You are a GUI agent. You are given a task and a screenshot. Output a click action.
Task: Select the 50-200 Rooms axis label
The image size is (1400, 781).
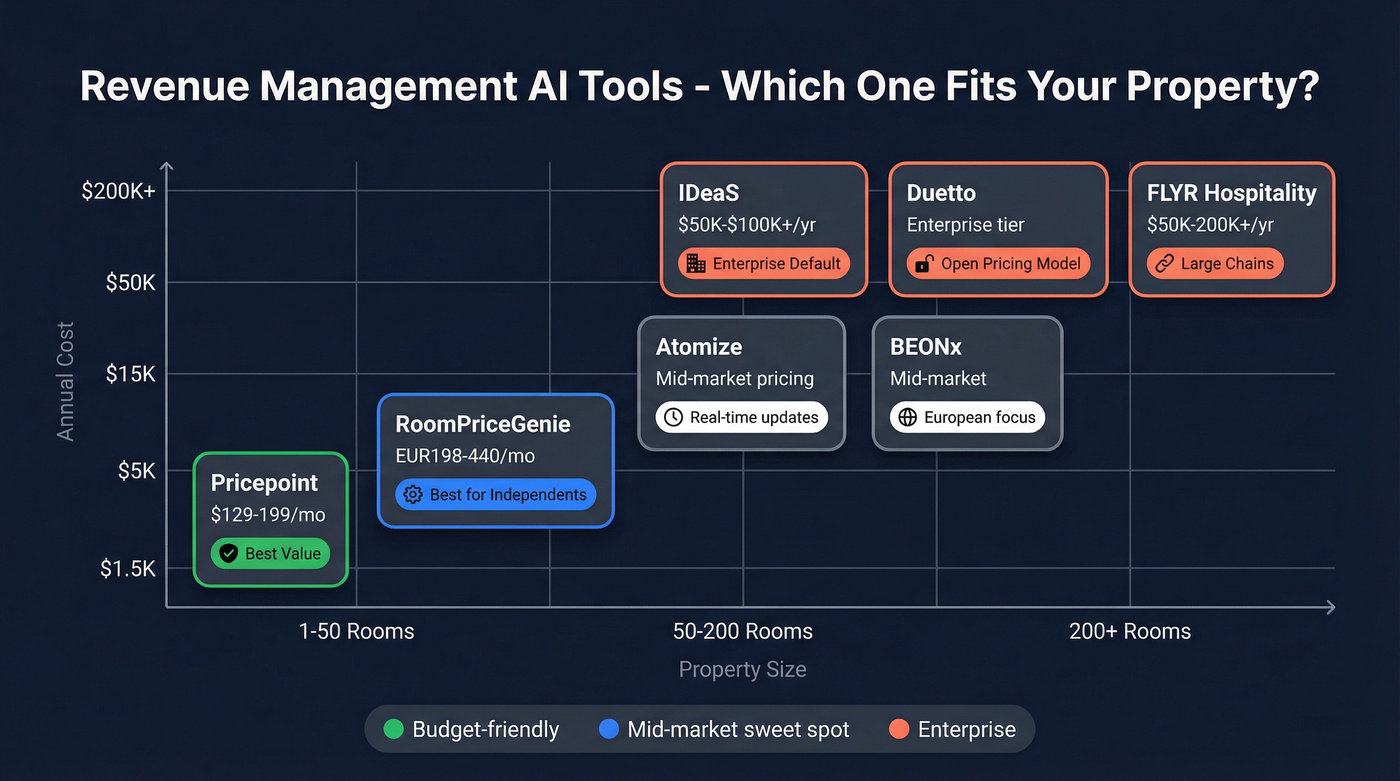coord(742,631)
